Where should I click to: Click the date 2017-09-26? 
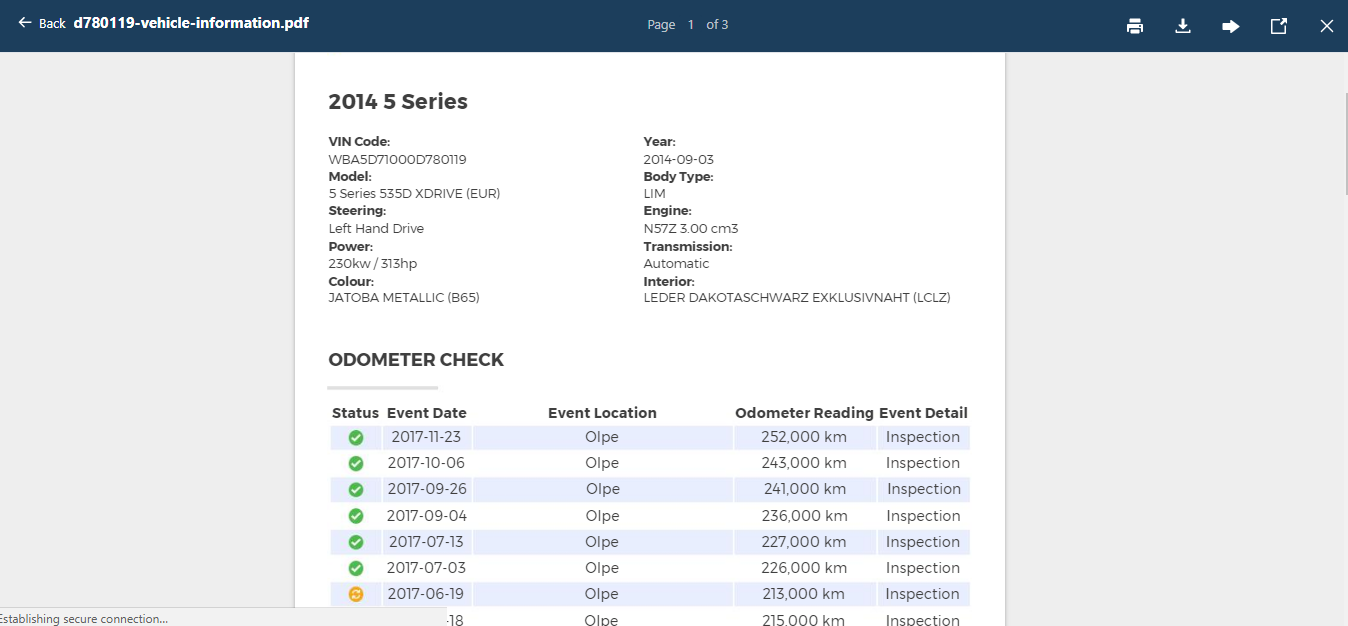tap(427, 489)
